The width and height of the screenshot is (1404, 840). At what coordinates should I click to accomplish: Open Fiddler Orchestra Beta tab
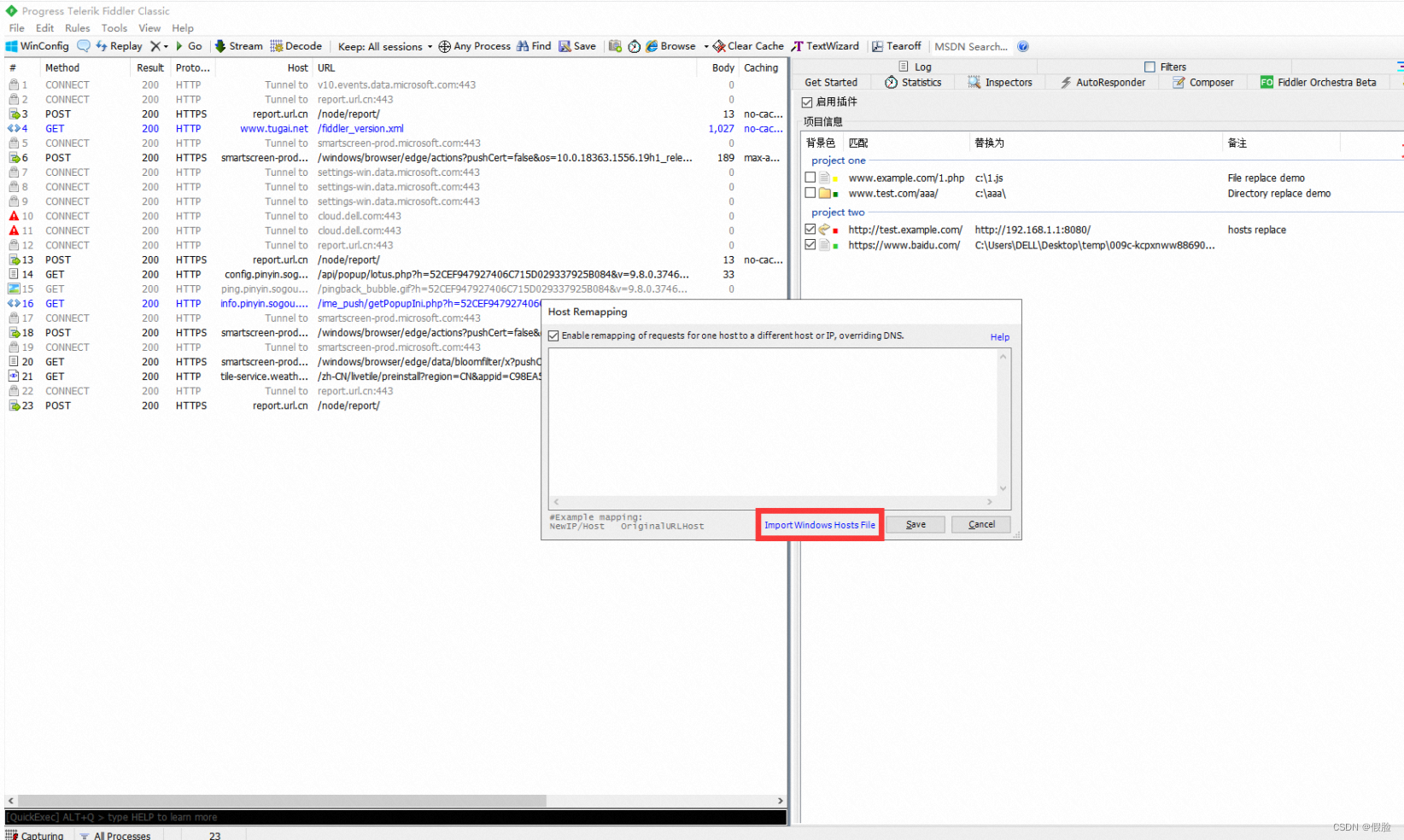pyautogui.click(x=1319, y=83)
